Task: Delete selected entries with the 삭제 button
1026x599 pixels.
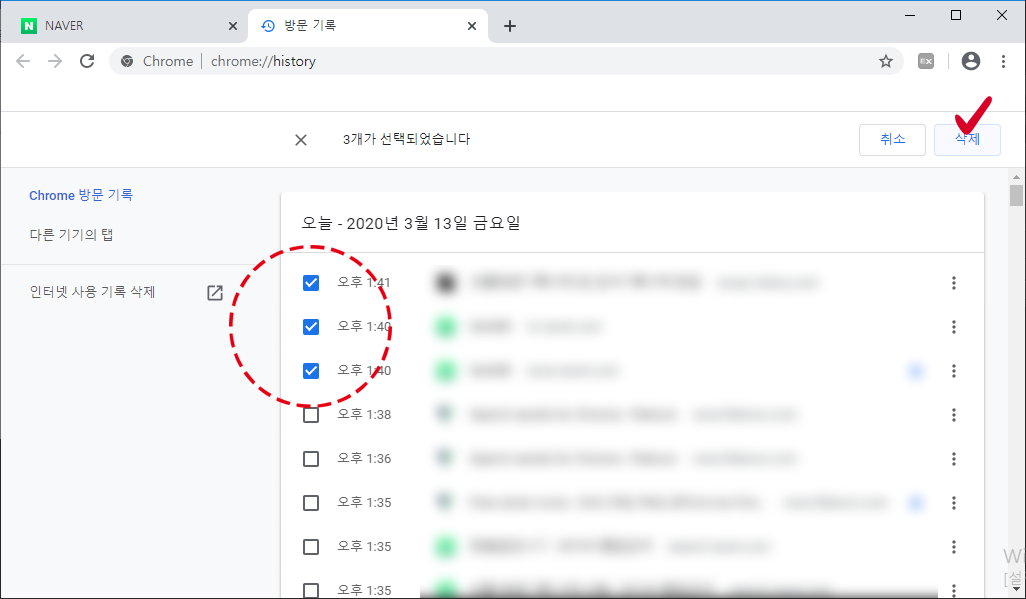Action: [x=967, y=139]
